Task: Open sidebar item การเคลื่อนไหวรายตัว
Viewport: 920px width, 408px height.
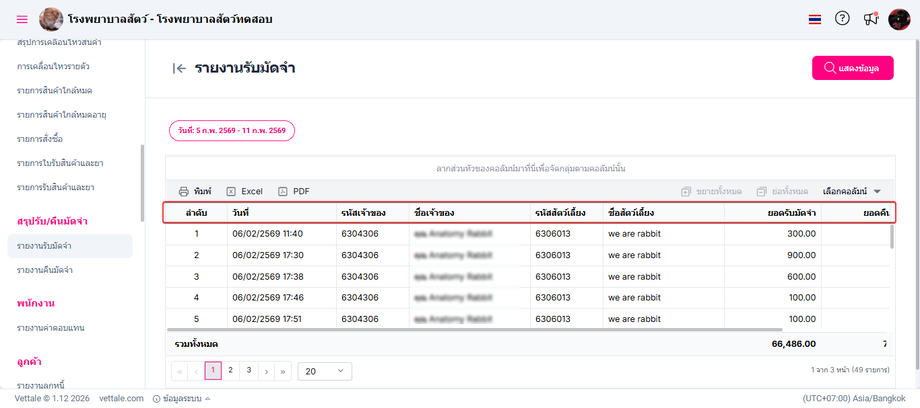Action: pyautogui.click(x=53, y=66)
